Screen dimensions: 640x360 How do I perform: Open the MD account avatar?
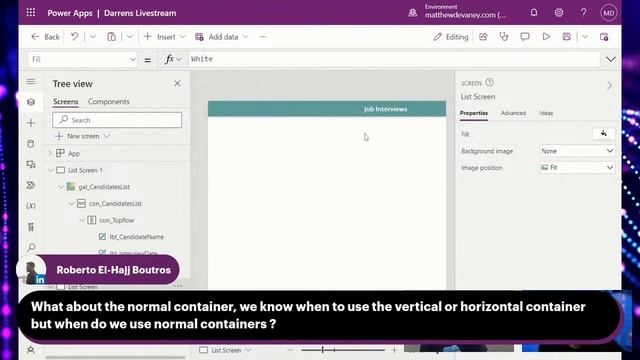point(608,13)
